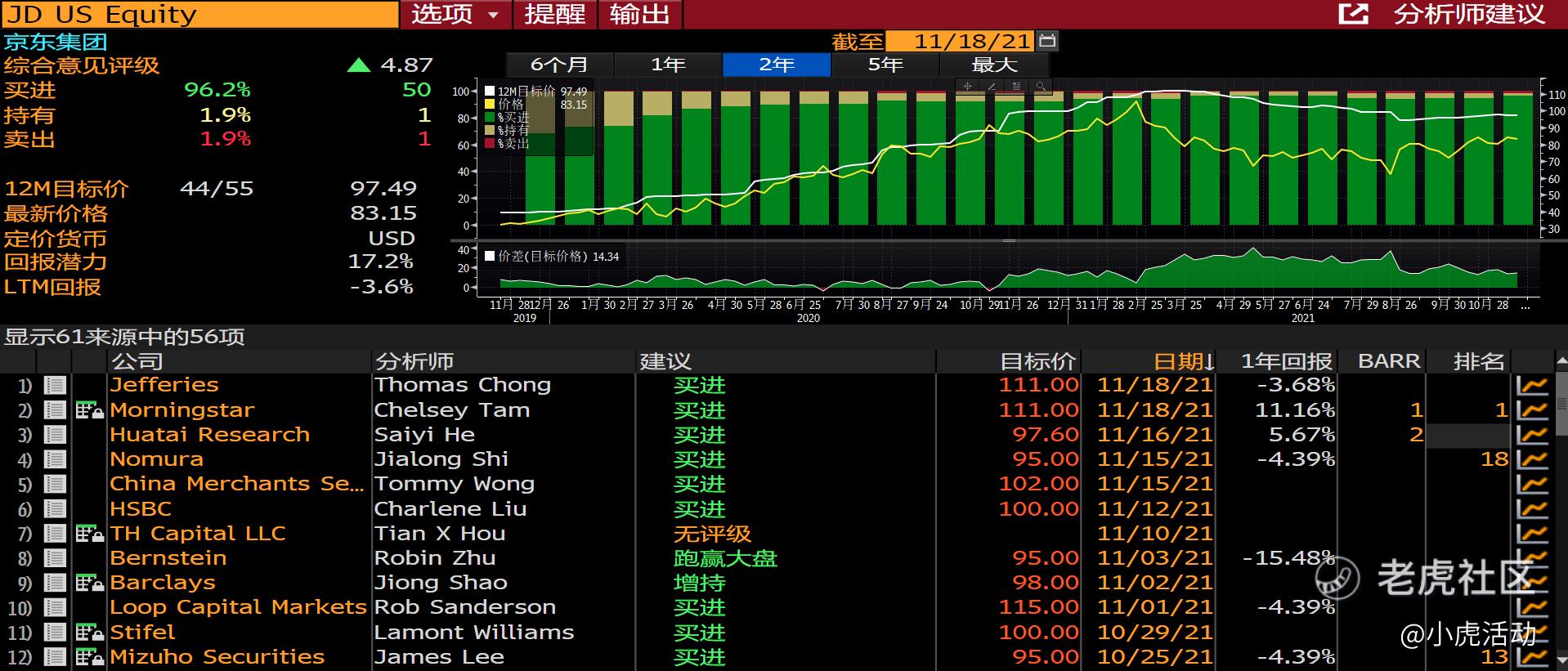This screenshot has height=671, width=1568.
Task: Switch the chart range to 6个月
Action: pos(560,65)
